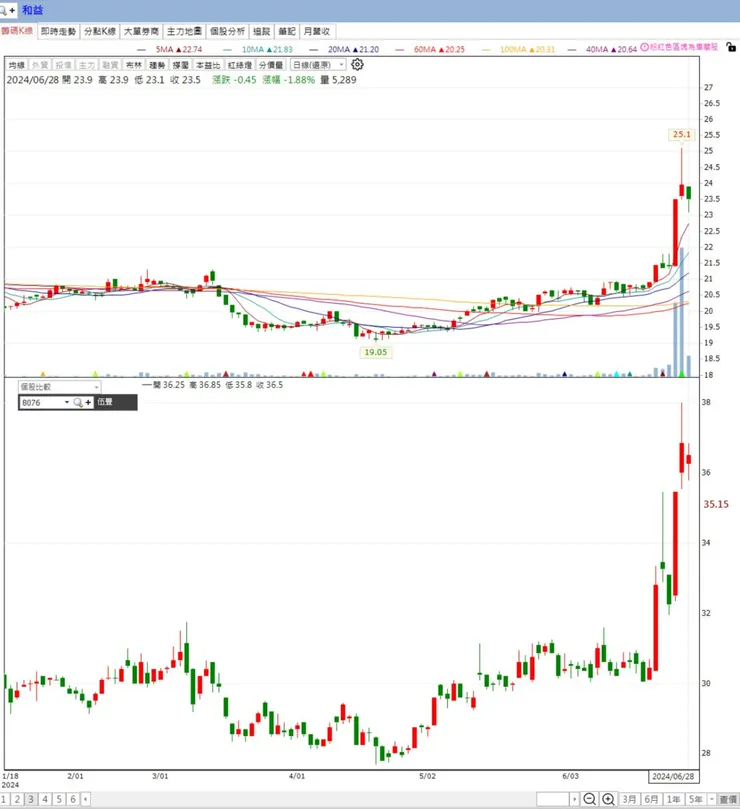740x809 pixels.
Task: Click the 60MA 20.25 legend entry
Action: click(430, 50)
